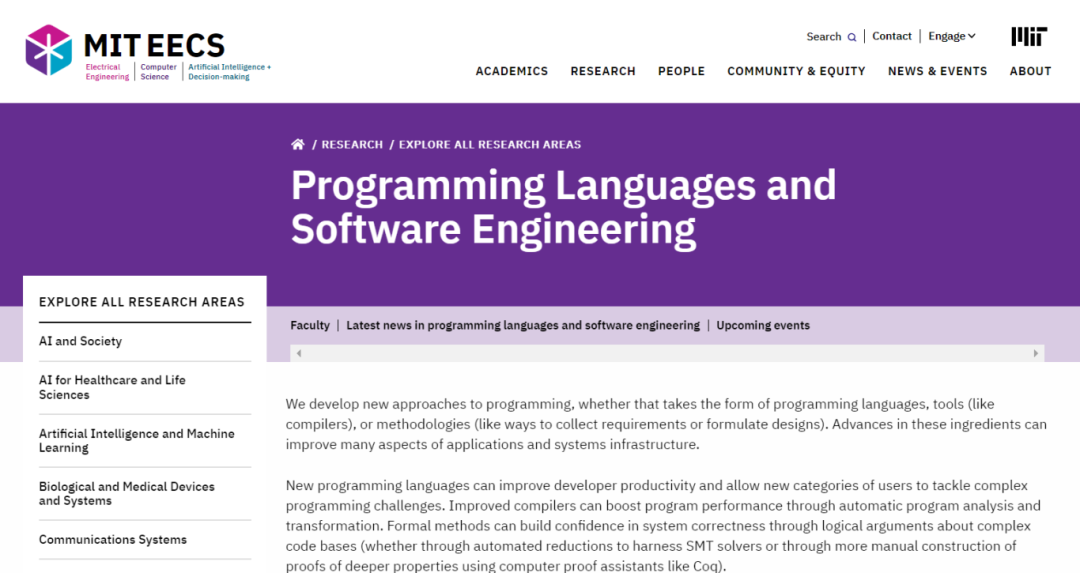Click the left arrow of horizontal scrollbar
The image size is (1080, 573).
pos(299,353)
